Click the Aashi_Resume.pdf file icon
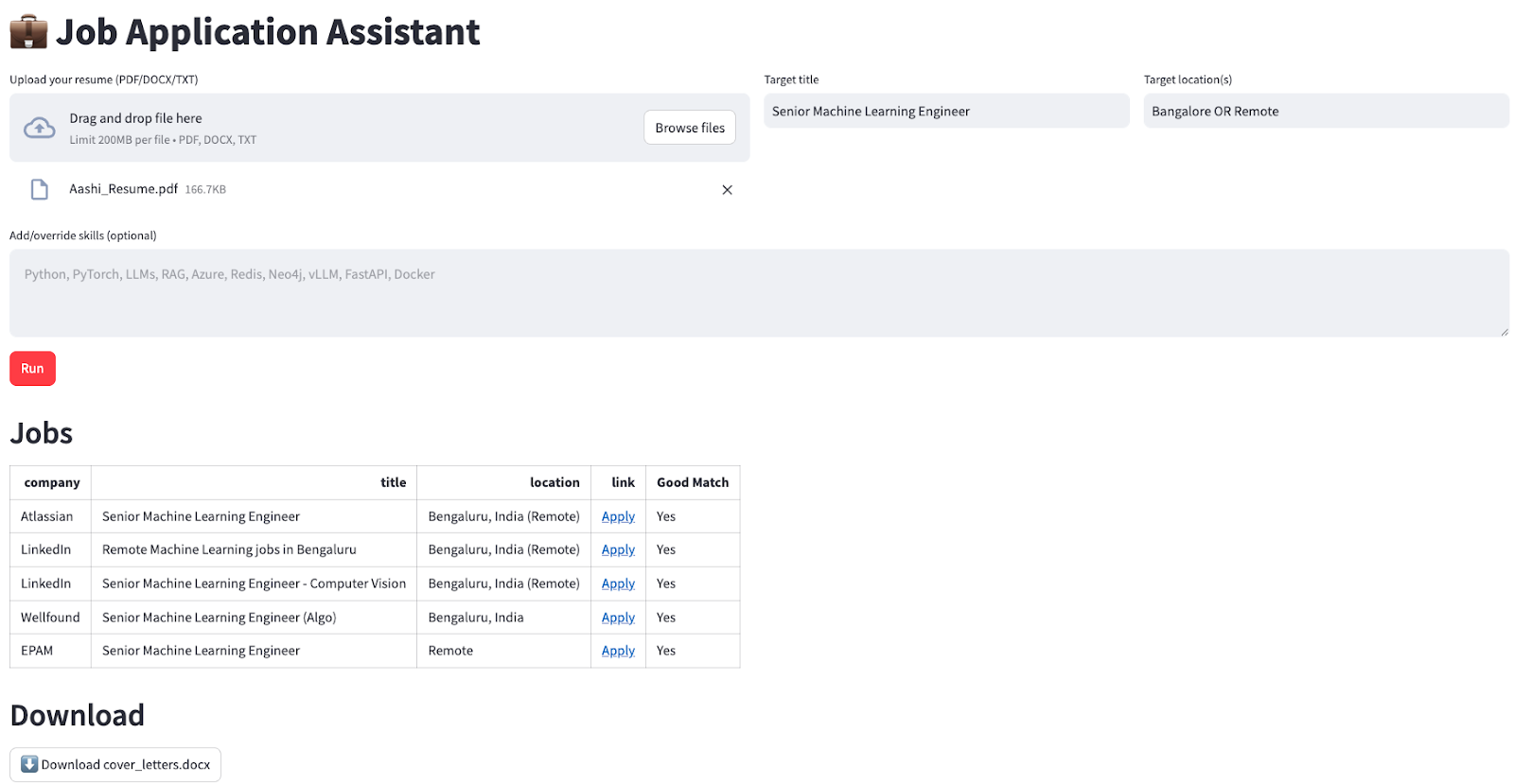This screenshot has height=784, width=1514. [x=40, y=190]
